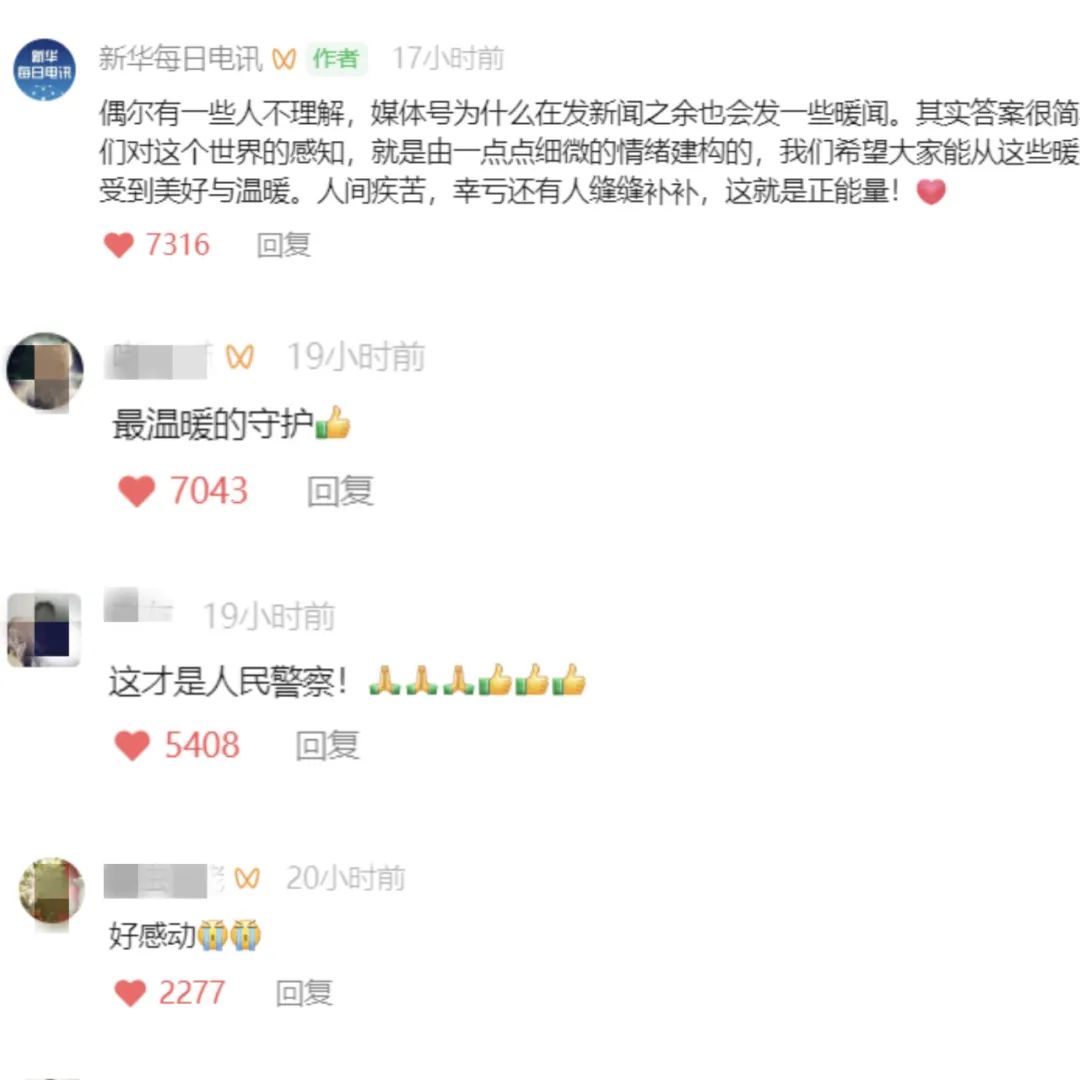
Task: Click the green 作者 author tag
Action: 336,59
